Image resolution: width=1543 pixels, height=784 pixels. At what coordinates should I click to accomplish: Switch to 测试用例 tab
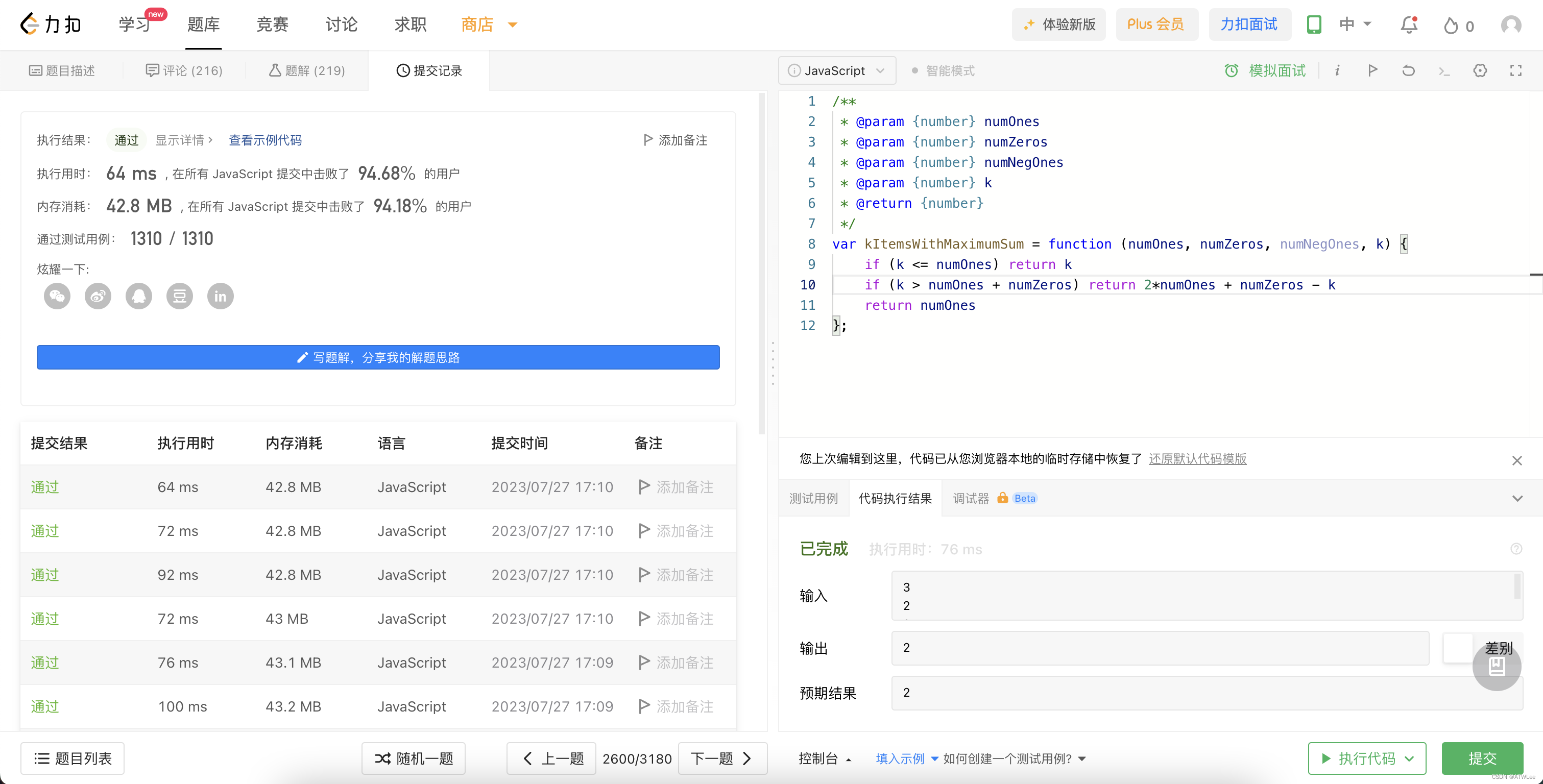tap(813, 498)
